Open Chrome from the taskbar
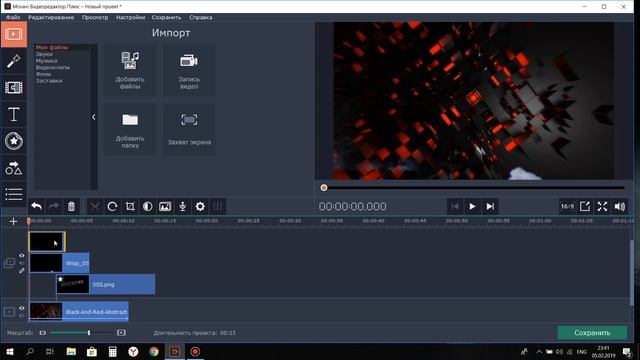The height and width of the screenshot is (360, 640). point(154,351)
